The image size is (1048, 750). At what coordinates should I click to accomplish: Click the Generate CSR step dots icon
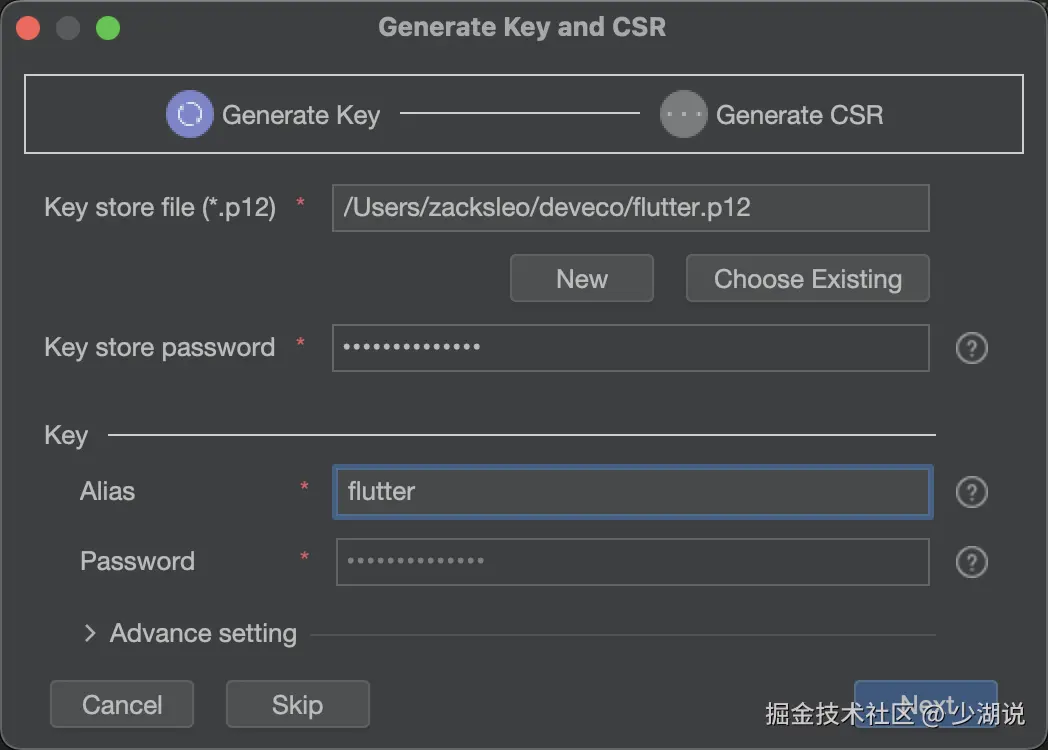click(684, 114)
